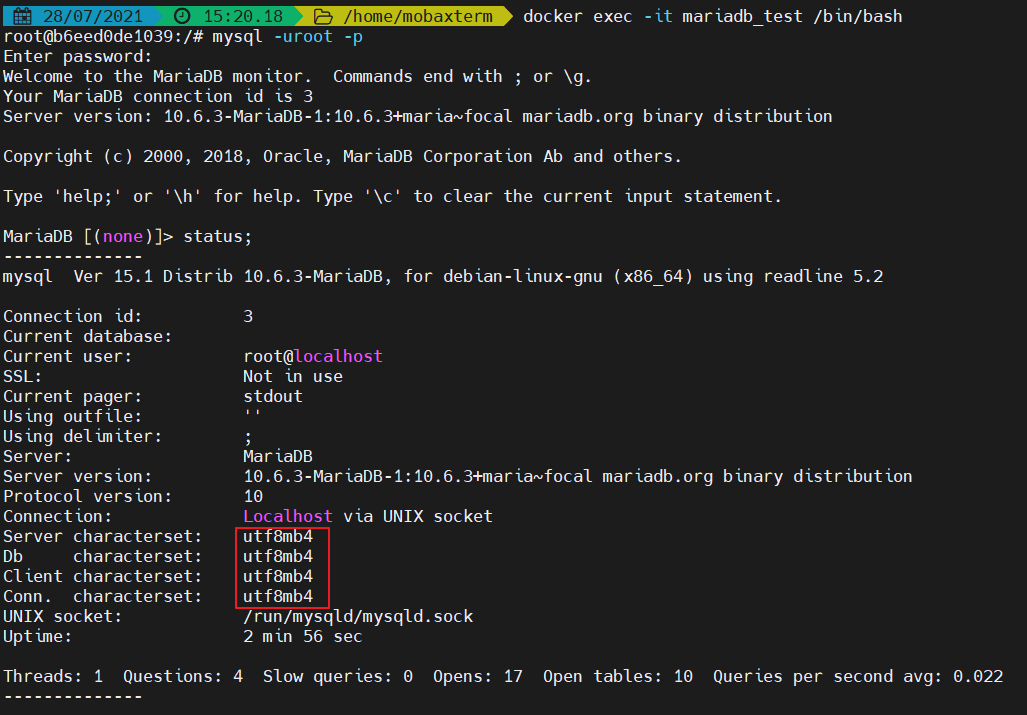Click the folder icon before /home/mobaxterm

[x=322, y=16]
